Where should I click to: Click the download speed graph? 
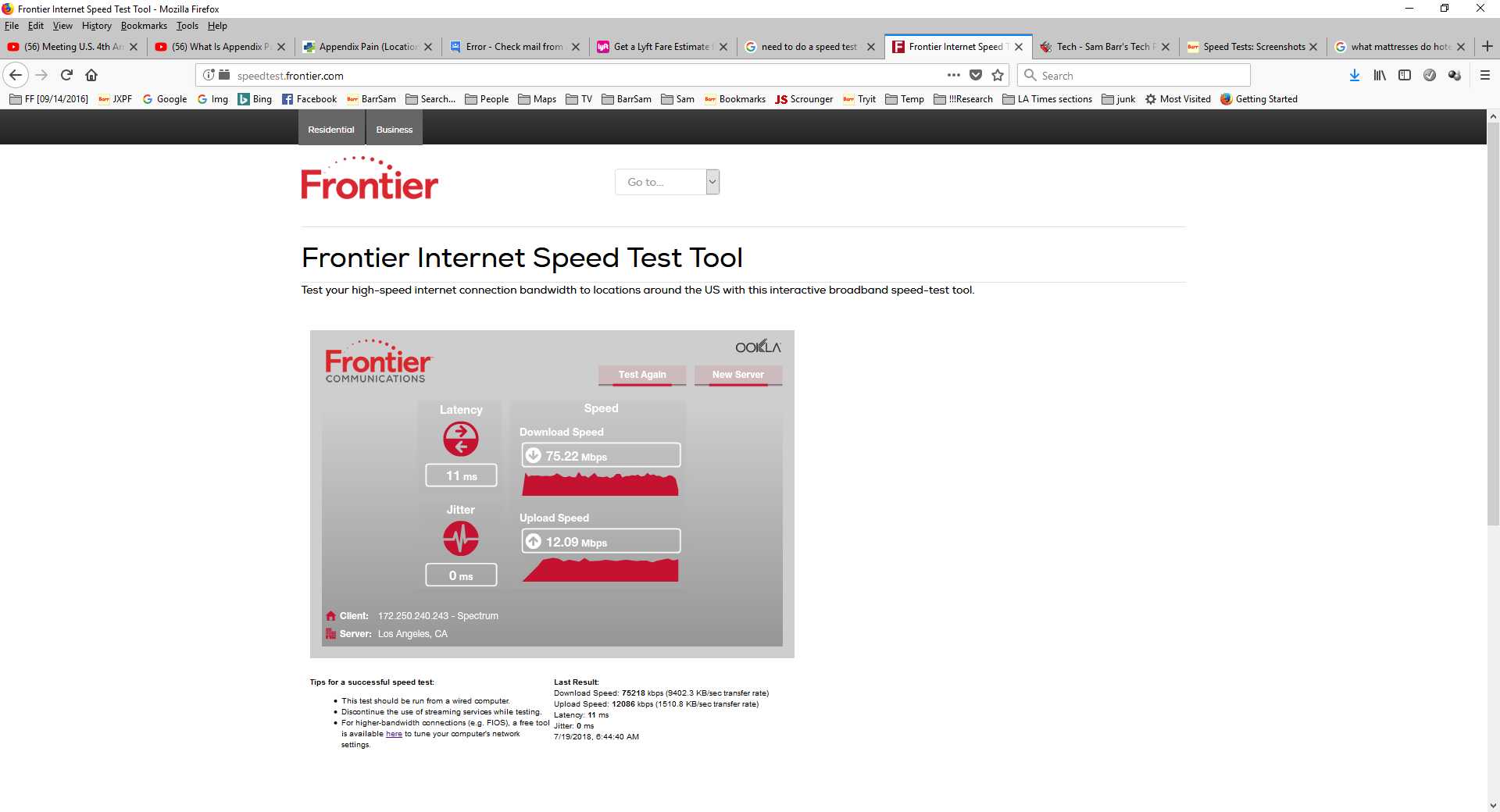[600, 484]
